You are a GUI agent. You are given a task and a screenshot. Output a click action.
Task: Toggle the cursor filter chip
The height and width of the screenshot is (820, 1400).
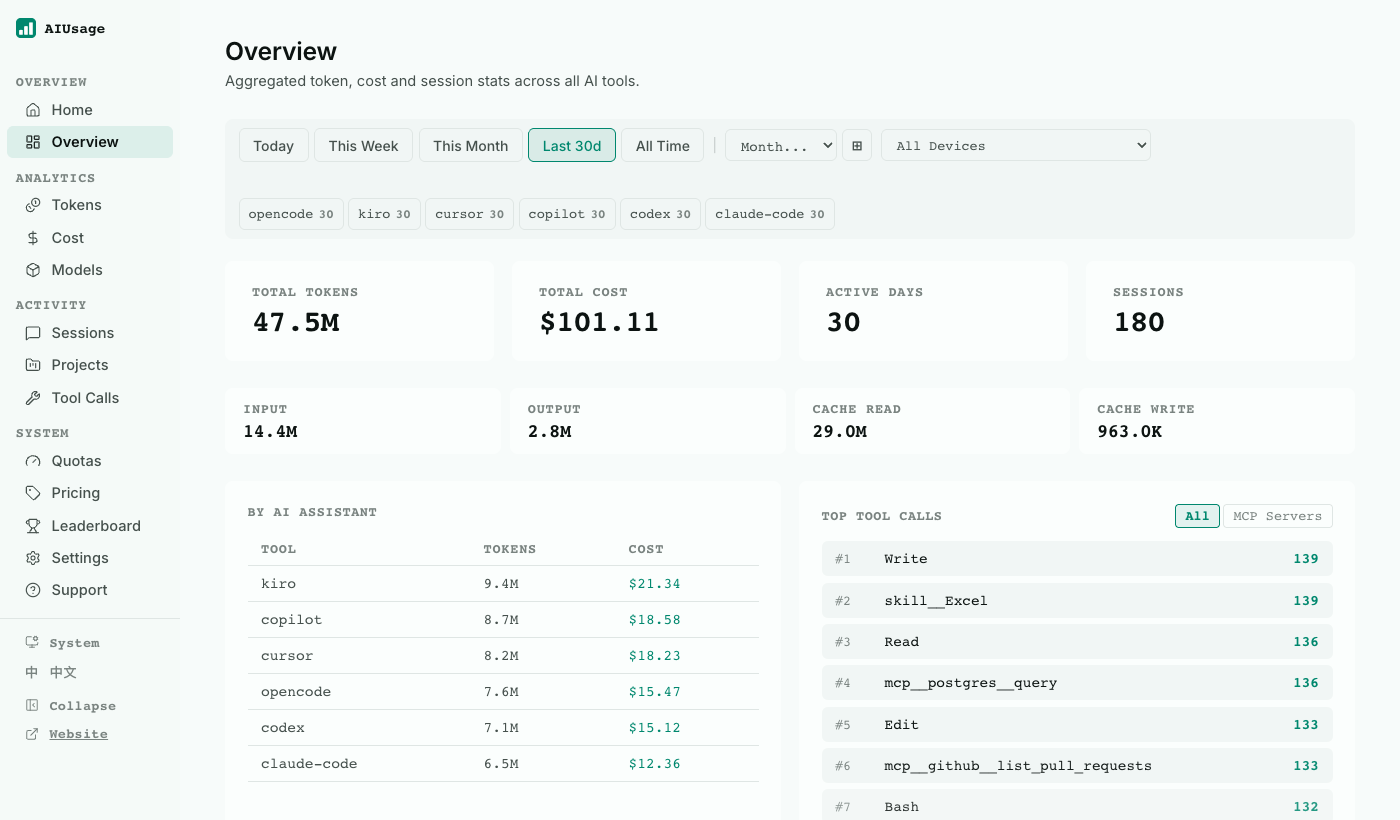point(470,214)
